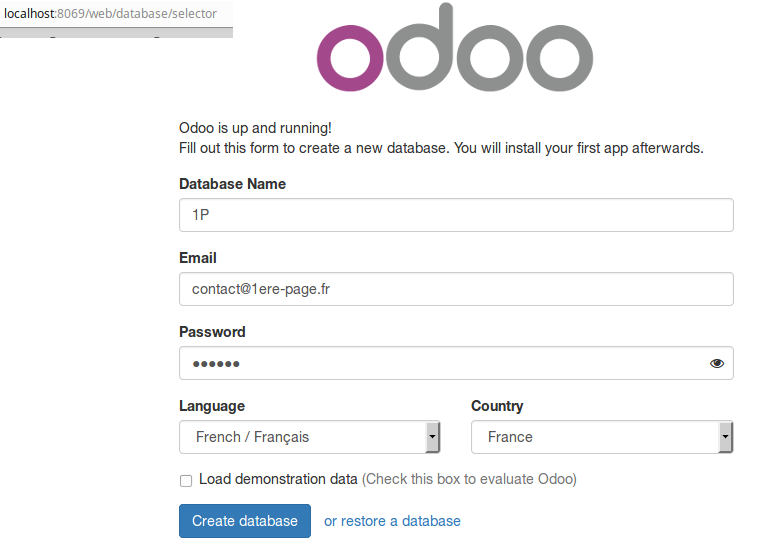Screen dimensions: 768x550
Task: Click 'Fill out this form' instruction text
Action: pos(441,148)
